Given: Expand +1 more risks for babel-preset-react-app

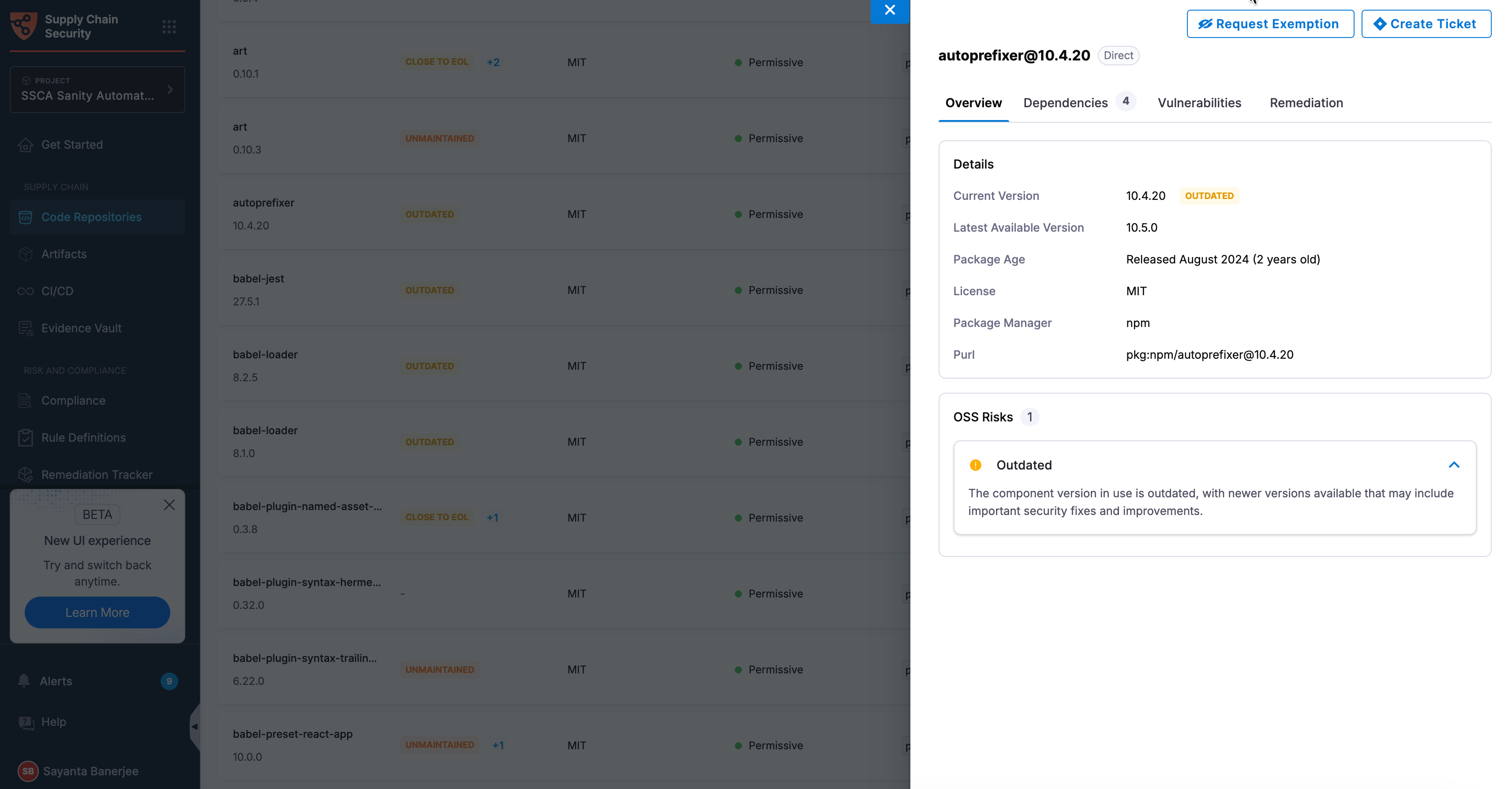Looking at the screenshot, I should 498,745.
